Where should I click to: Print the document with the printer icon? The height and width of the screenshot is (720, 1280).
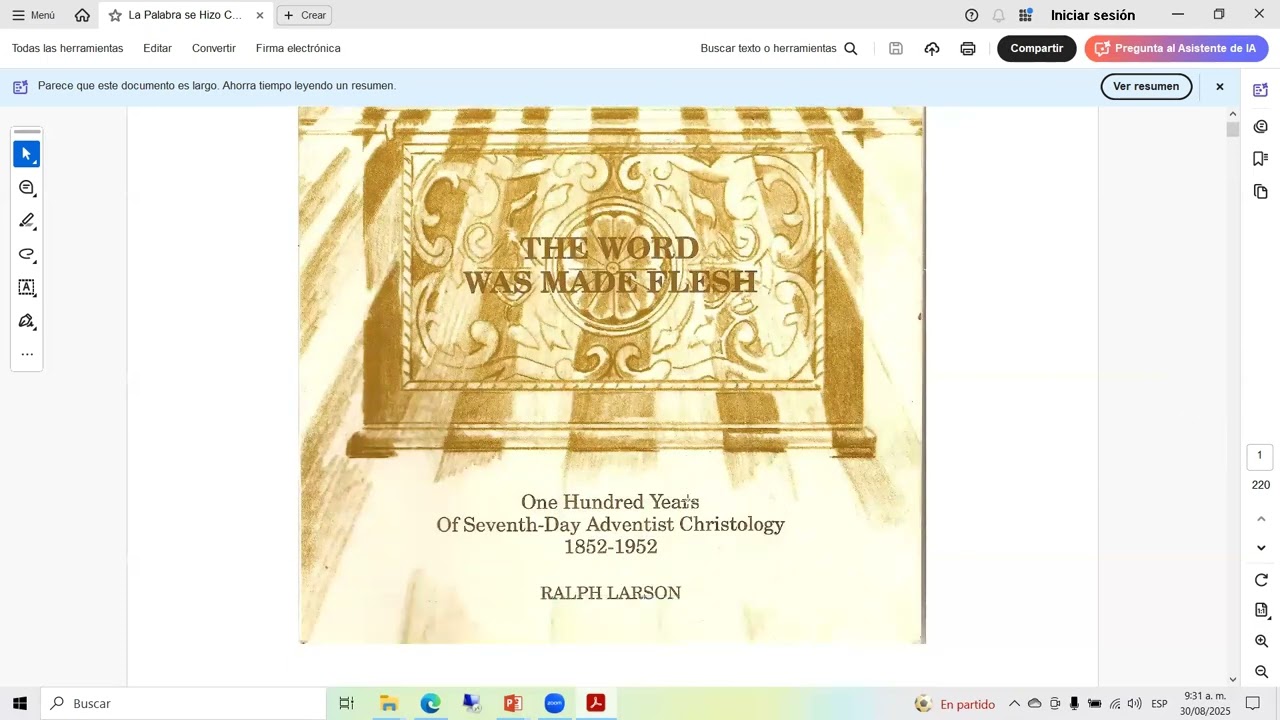coord(968,48)
